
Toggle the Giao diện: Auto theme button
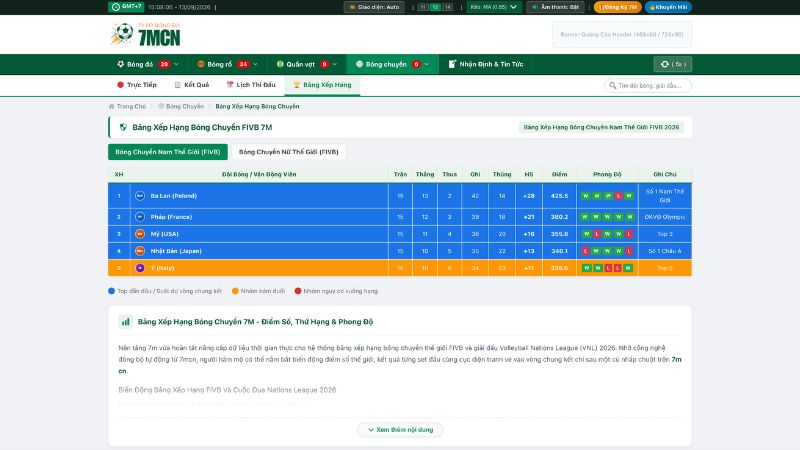click(374, 7)
